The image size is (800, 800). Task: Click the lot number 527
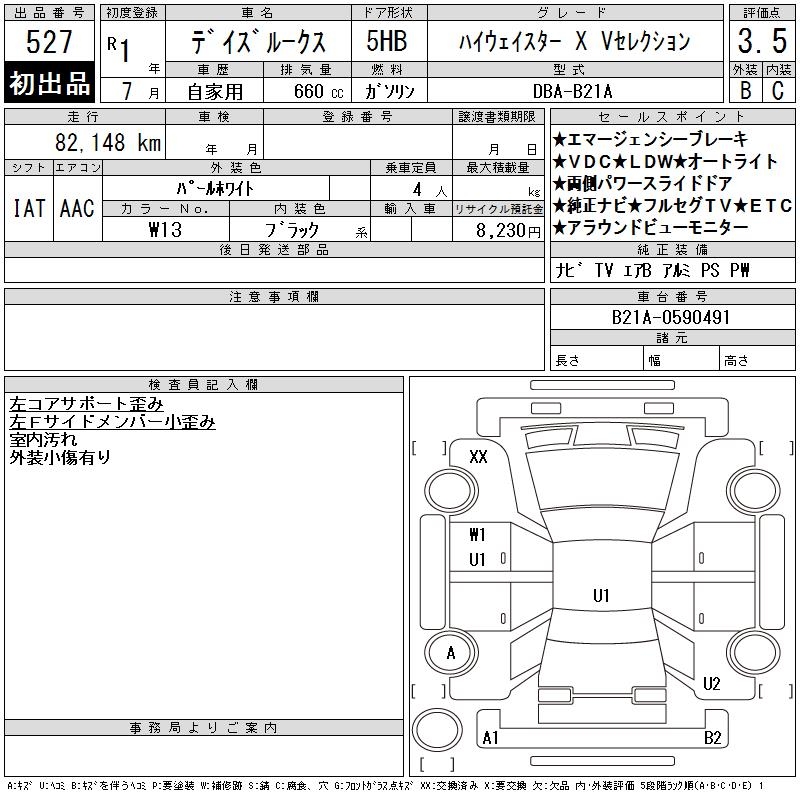[x=49, y=41]
